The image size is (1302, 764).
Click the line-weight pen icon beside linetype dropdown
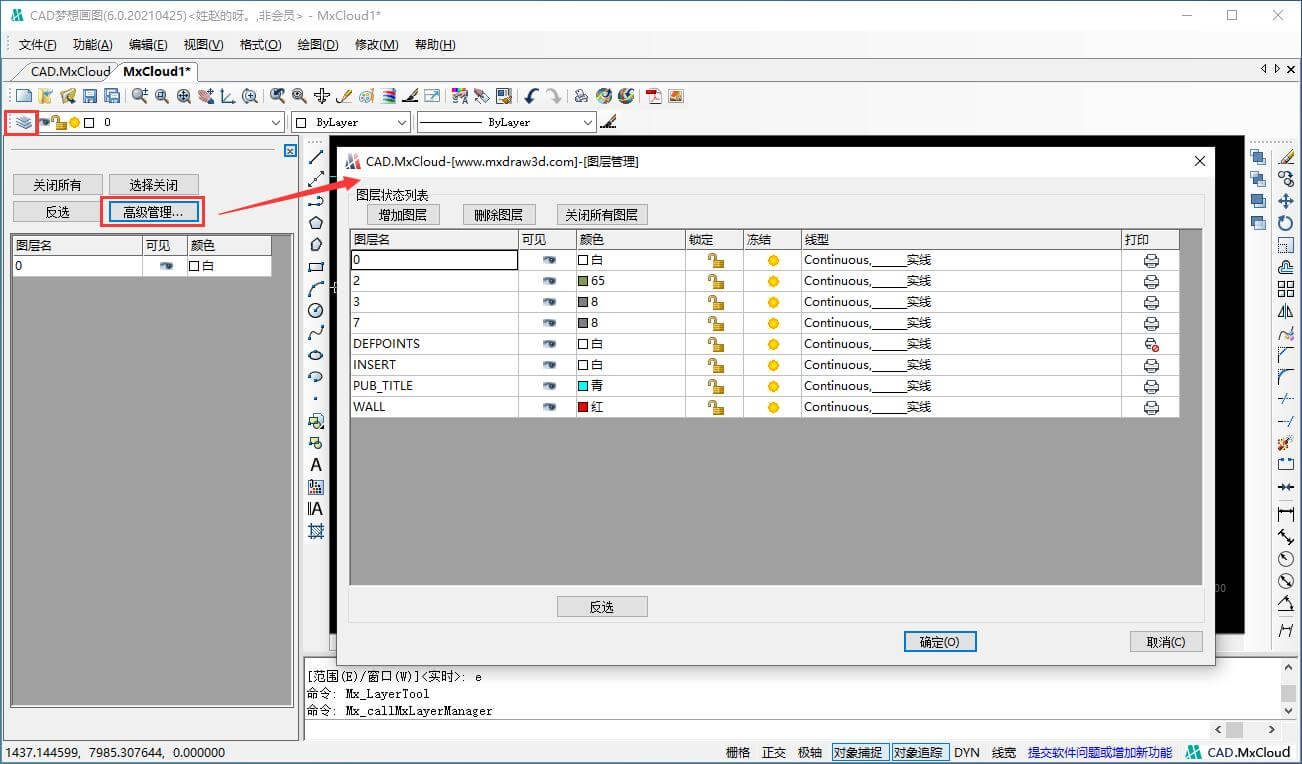click(609, 122)
